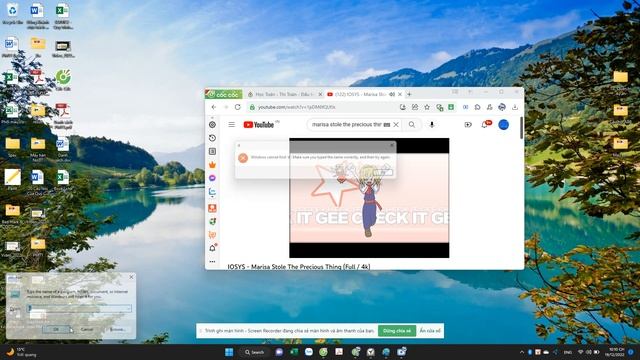Open the Cốc Cốc desktop shortcut
Screen dimensions: 640x360
point(63,80)
